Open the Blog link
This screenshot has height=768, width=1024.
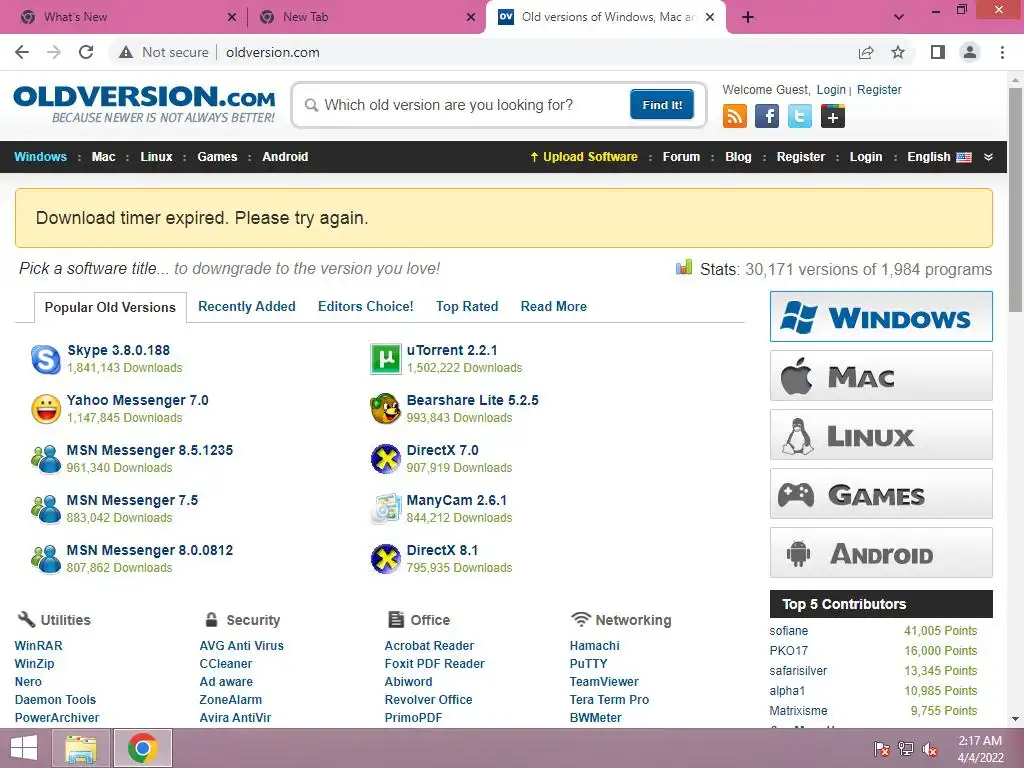coord(738,157)
